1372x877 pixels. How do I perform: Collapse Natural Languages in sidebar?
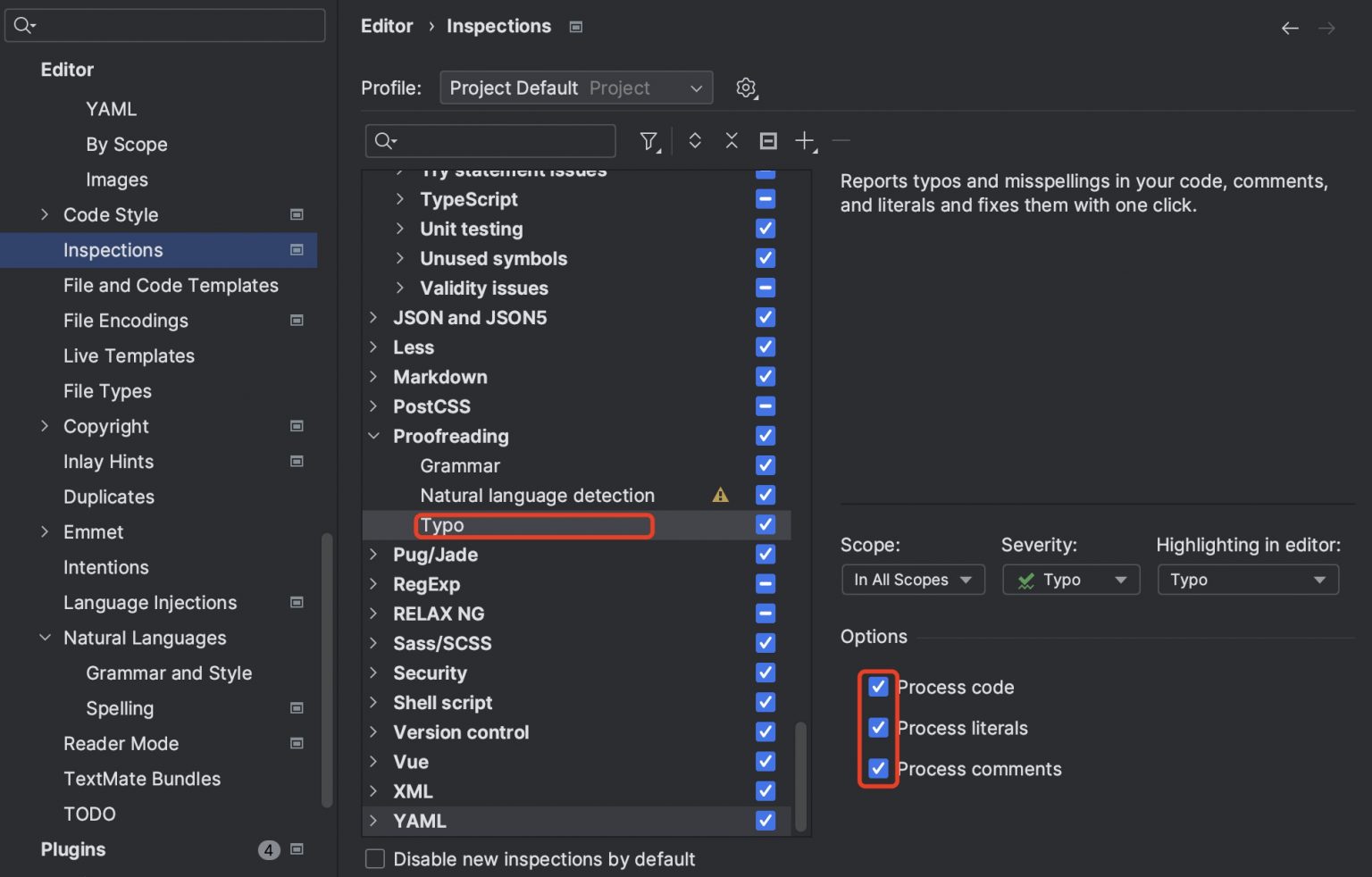pyautogui.click(x=45, y=638)
